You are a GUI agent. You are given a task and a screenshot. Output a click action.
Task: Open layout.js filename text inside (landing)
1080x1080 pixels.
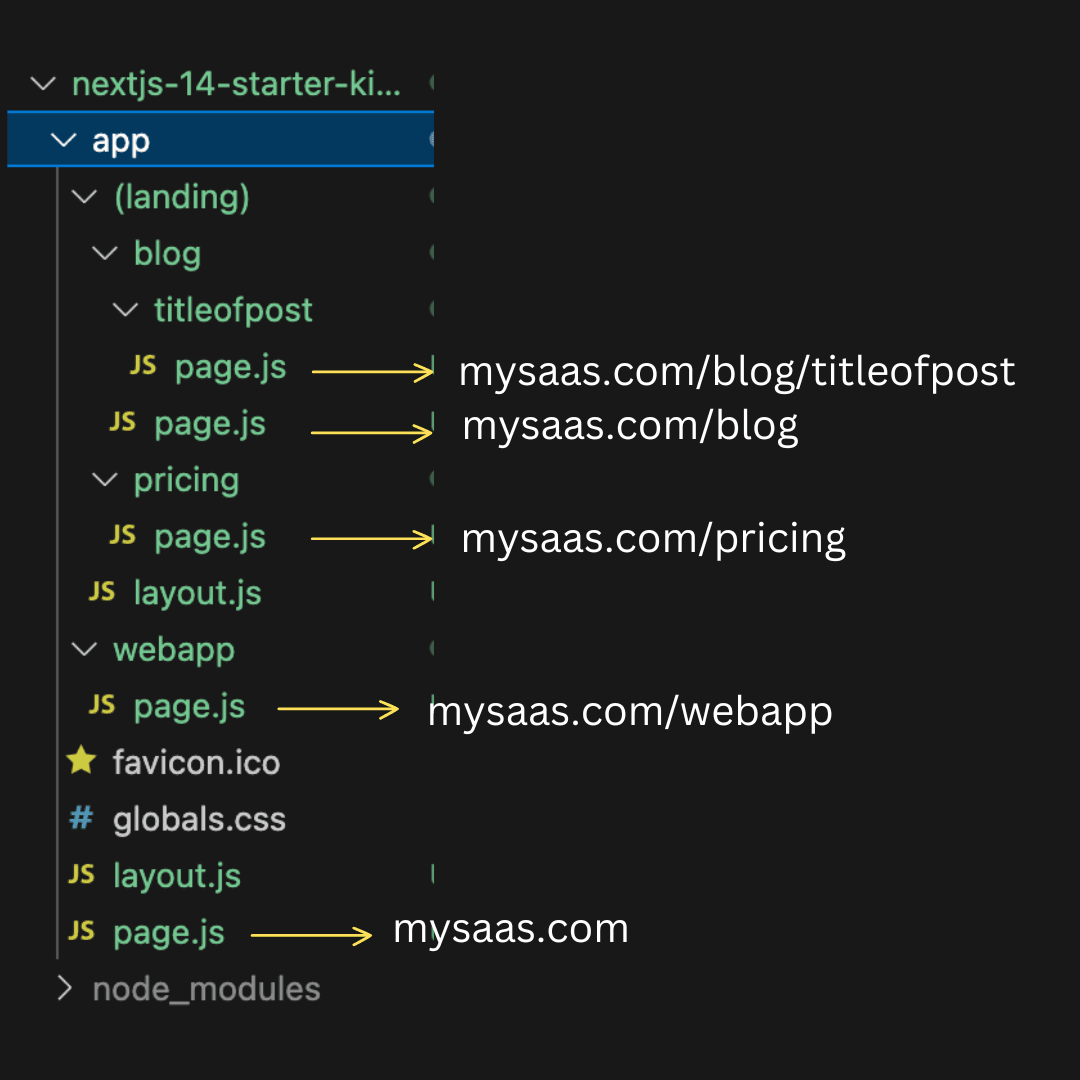click(x=198, y=593)
